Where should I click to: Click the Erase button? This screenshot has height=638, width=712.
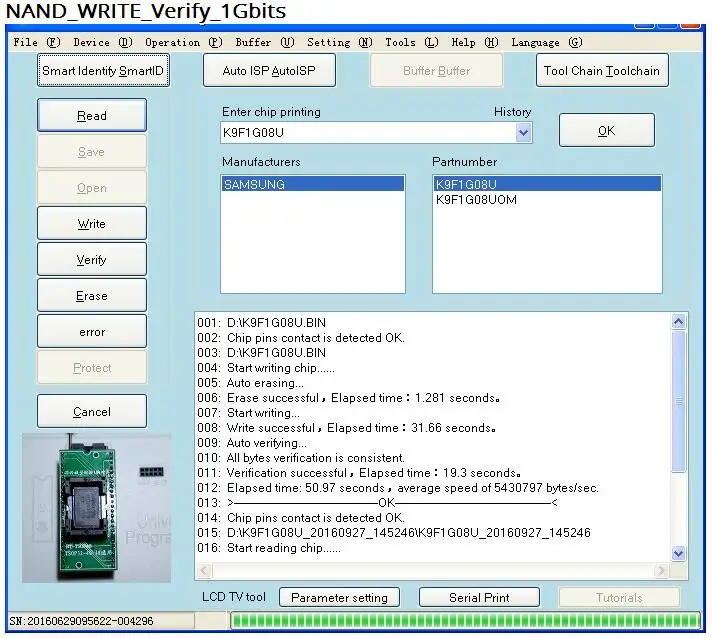pyautogui.click(x=92, y=296)
